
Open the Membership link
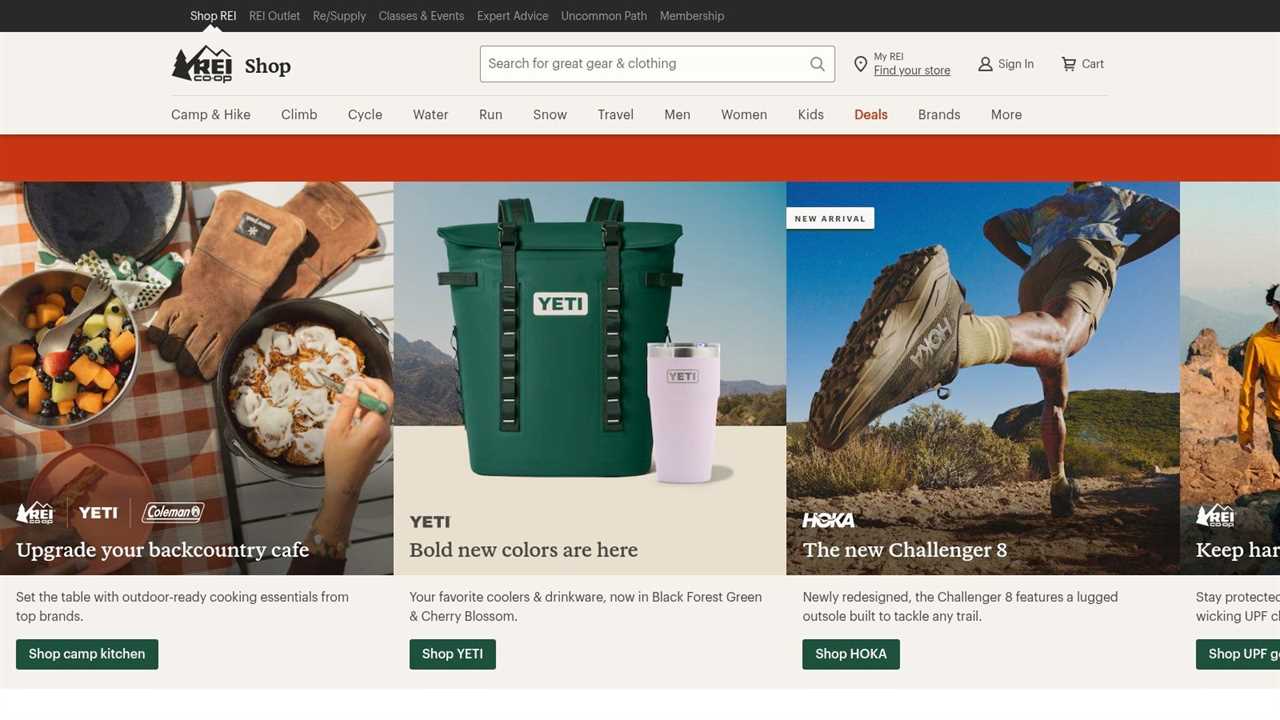click(692, 16)
